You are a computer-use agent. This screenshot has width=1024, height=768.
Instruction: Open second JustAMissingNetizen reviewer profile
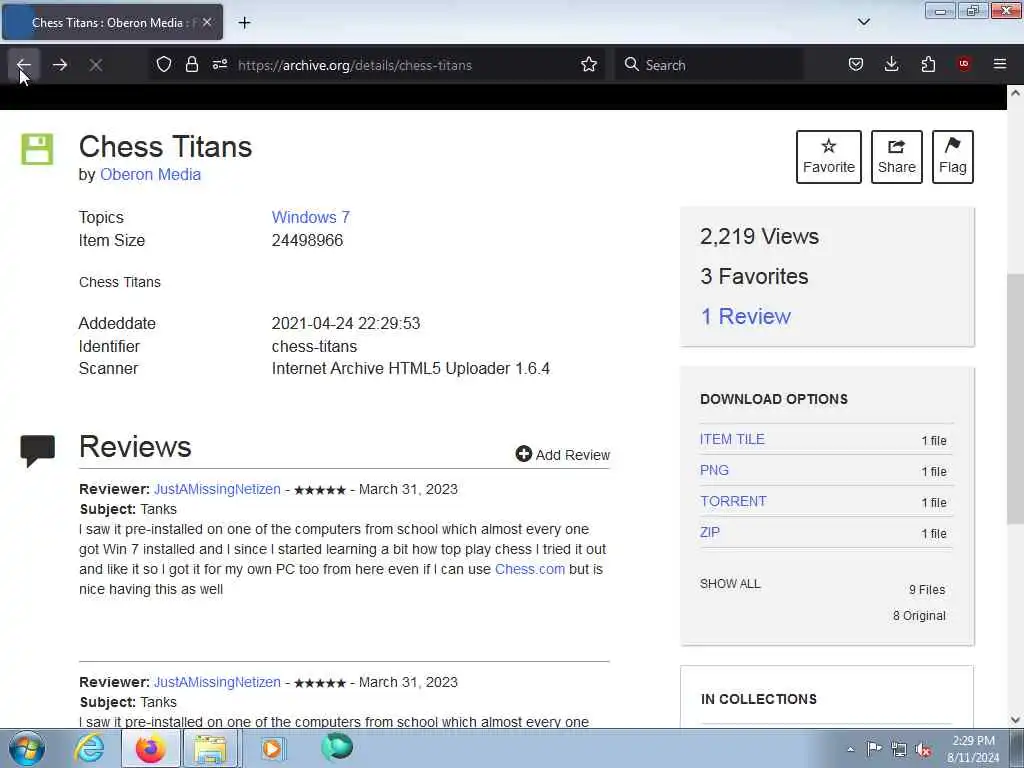pyautogui.click(x=217, y=682)
